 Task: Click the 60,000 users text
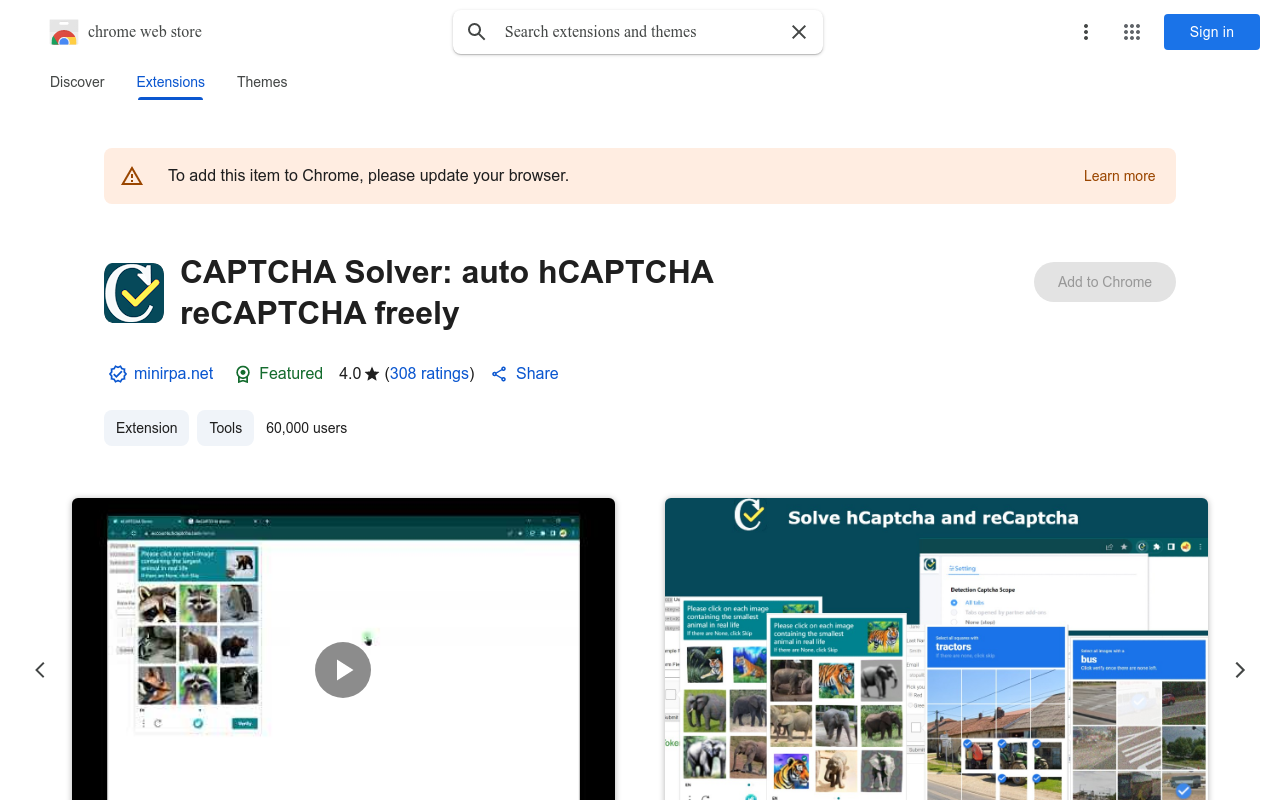pyautogui.click(x=307, y=428)
